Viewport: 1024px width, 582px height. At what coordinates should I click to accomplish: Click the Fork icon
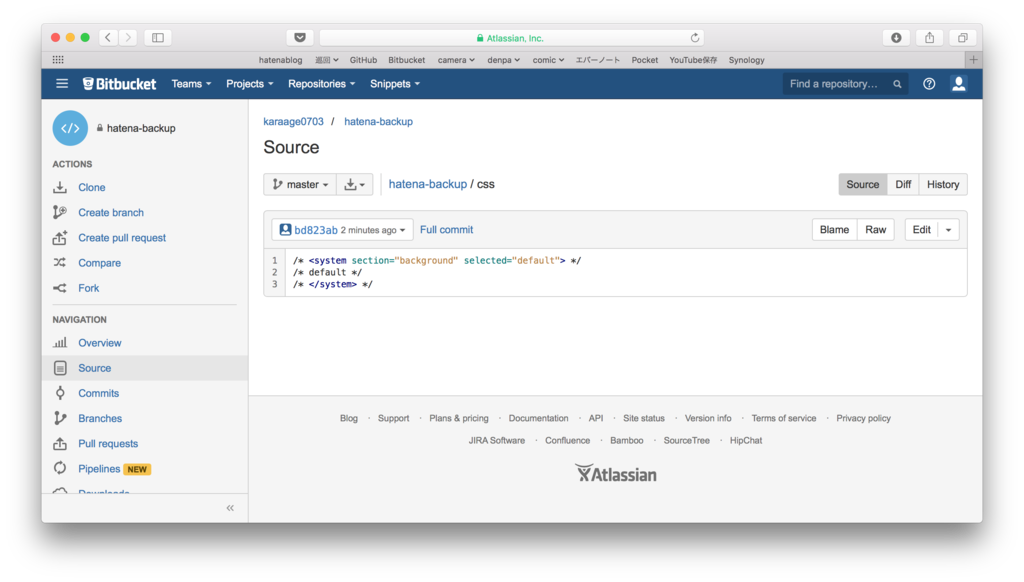pyautogui.click(x=60, y=288)
